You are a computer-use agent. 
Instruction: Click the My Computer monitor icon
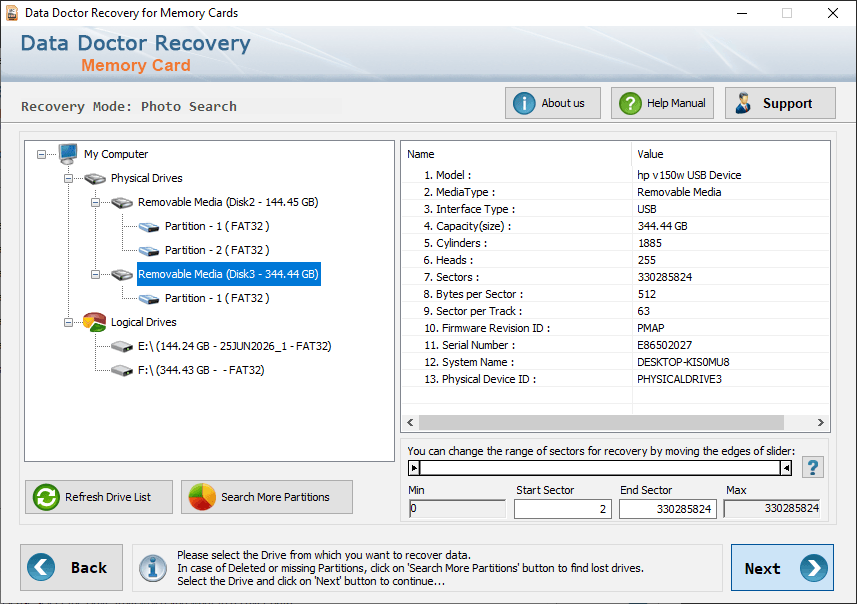point(69,154)
